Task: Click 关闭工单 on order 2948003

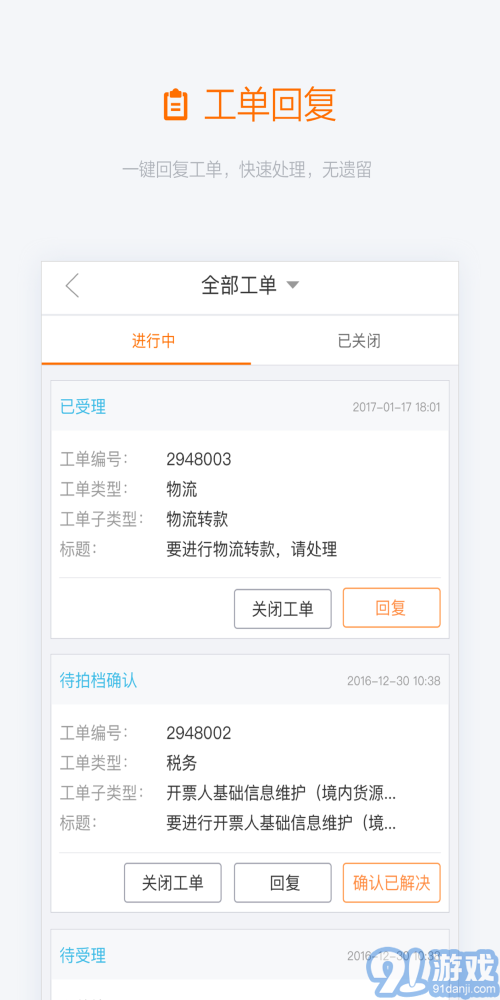Action: point(283,608)
